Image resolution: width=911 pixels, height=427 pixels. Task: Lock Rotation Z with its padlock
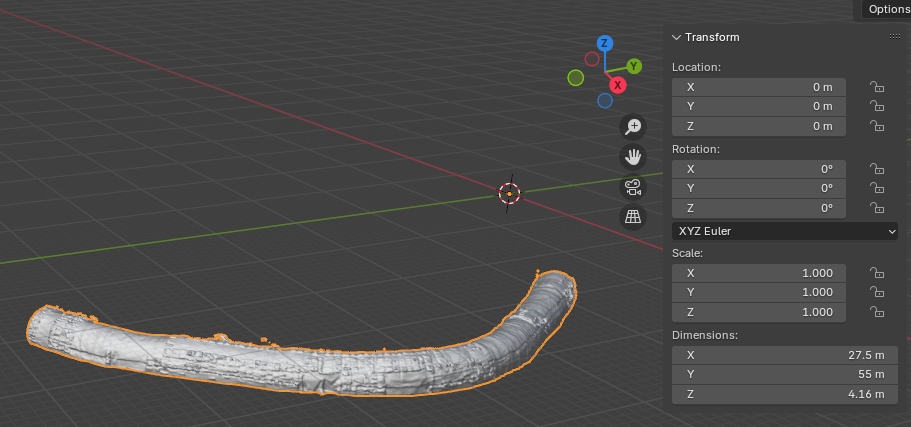[876, 208]
